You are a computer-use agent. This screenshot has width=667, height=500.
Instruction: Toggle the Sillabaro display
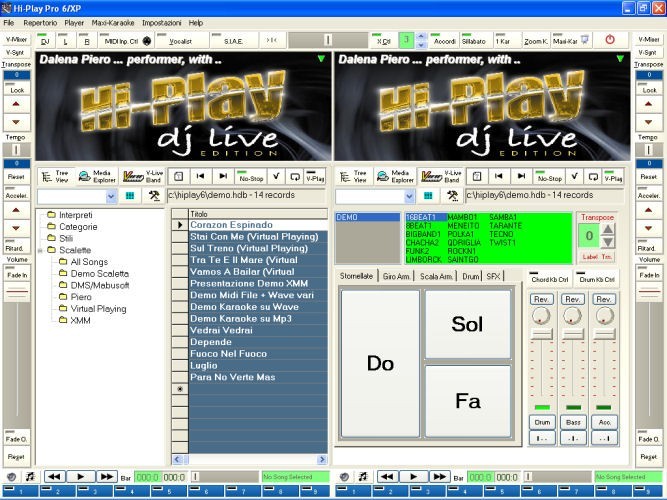(x=474, y=41)
